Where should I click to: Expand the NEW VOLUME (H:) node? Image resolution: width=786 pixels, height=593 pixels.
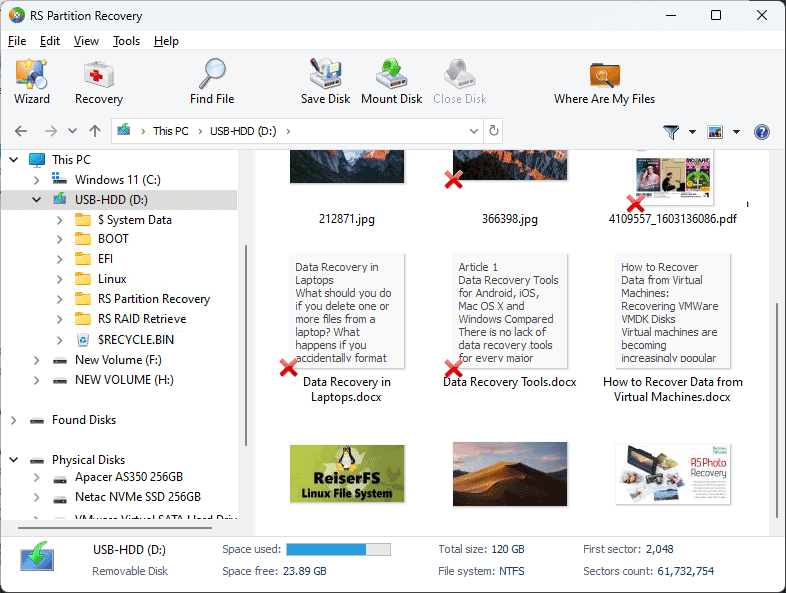point(37,380)
